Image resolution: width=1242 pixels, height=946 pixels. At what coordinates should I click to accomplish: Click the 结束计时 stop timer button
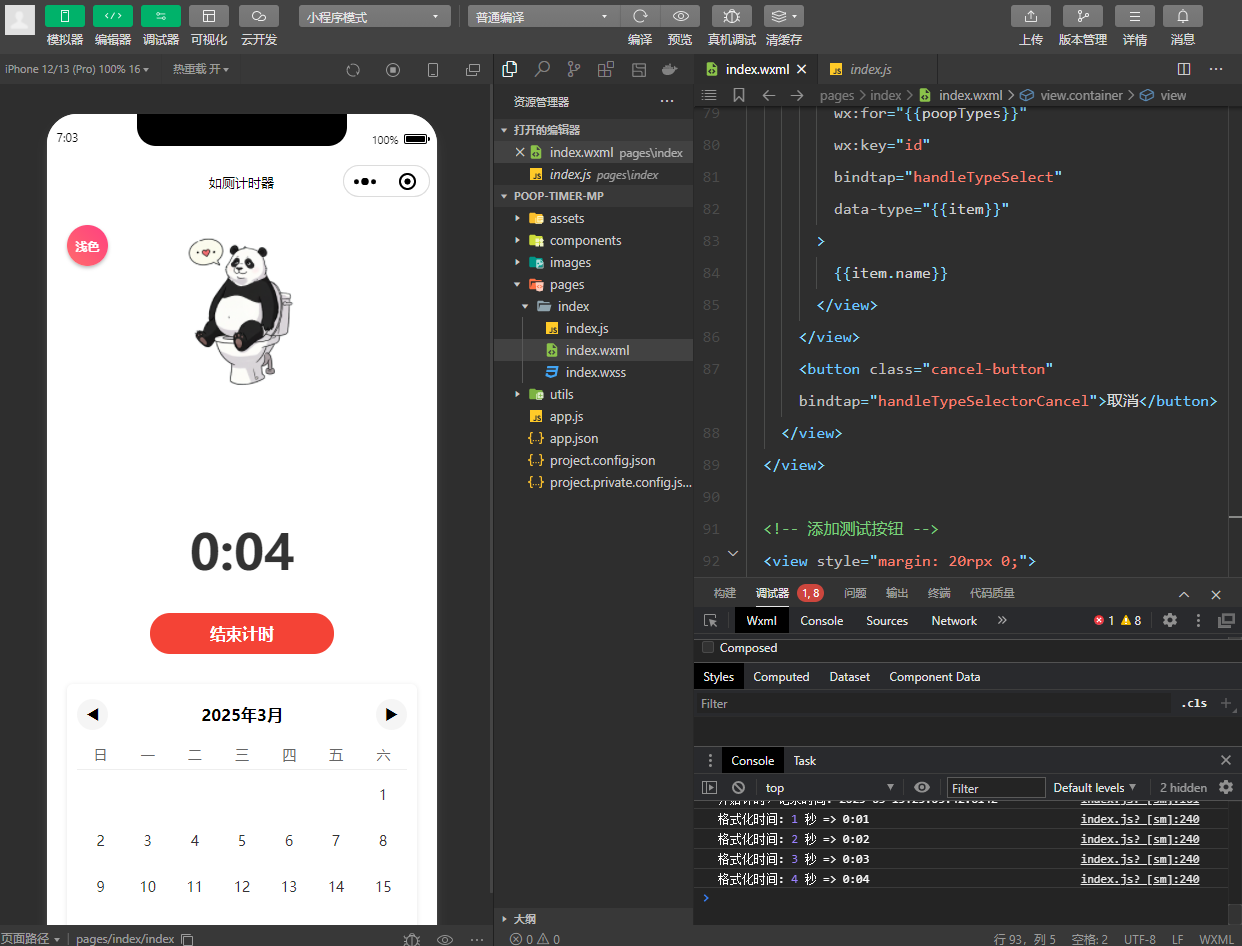242,634
